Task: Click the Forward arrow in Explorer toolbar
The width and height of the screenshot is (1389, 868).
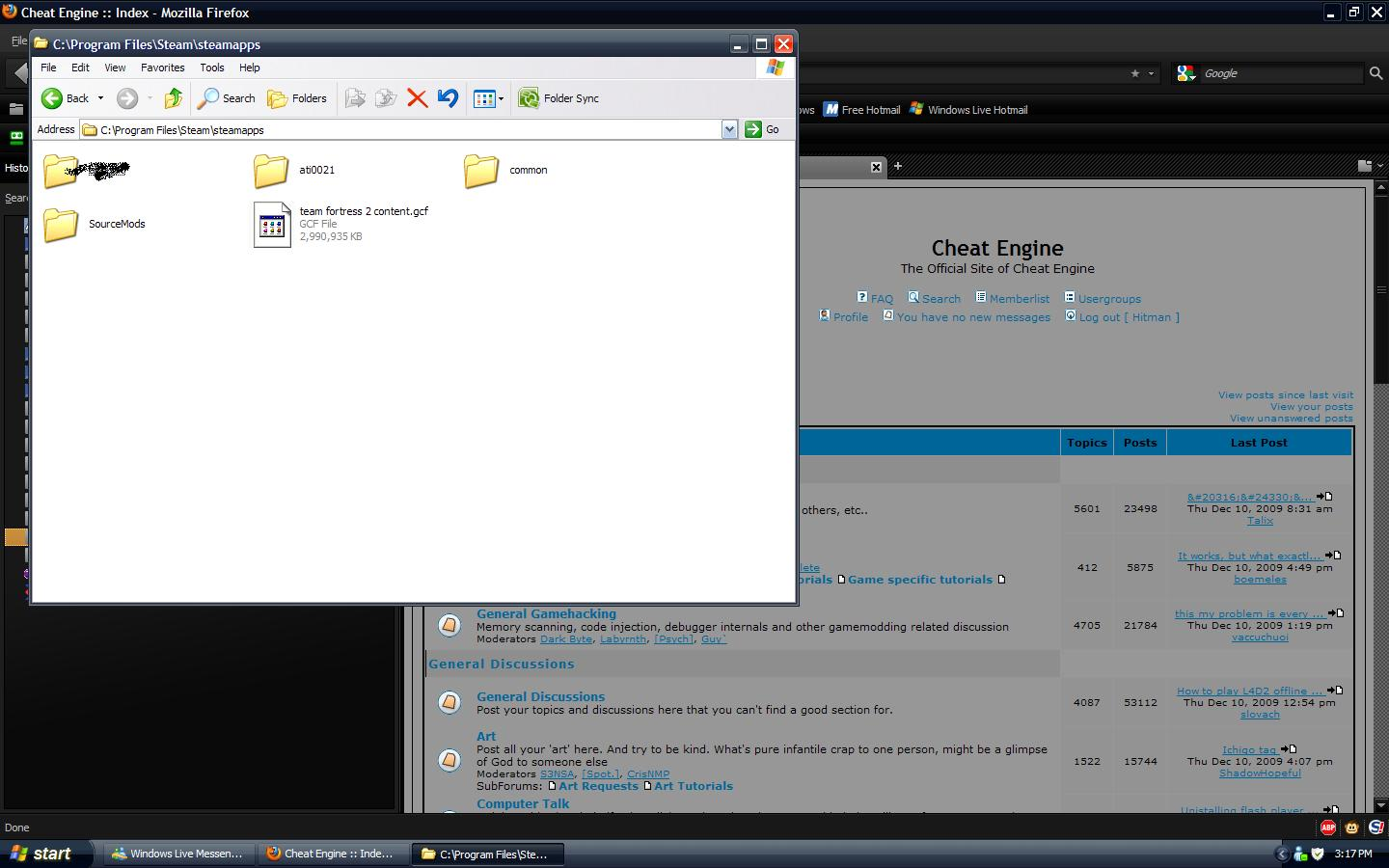Action: (x=126, y=98)
